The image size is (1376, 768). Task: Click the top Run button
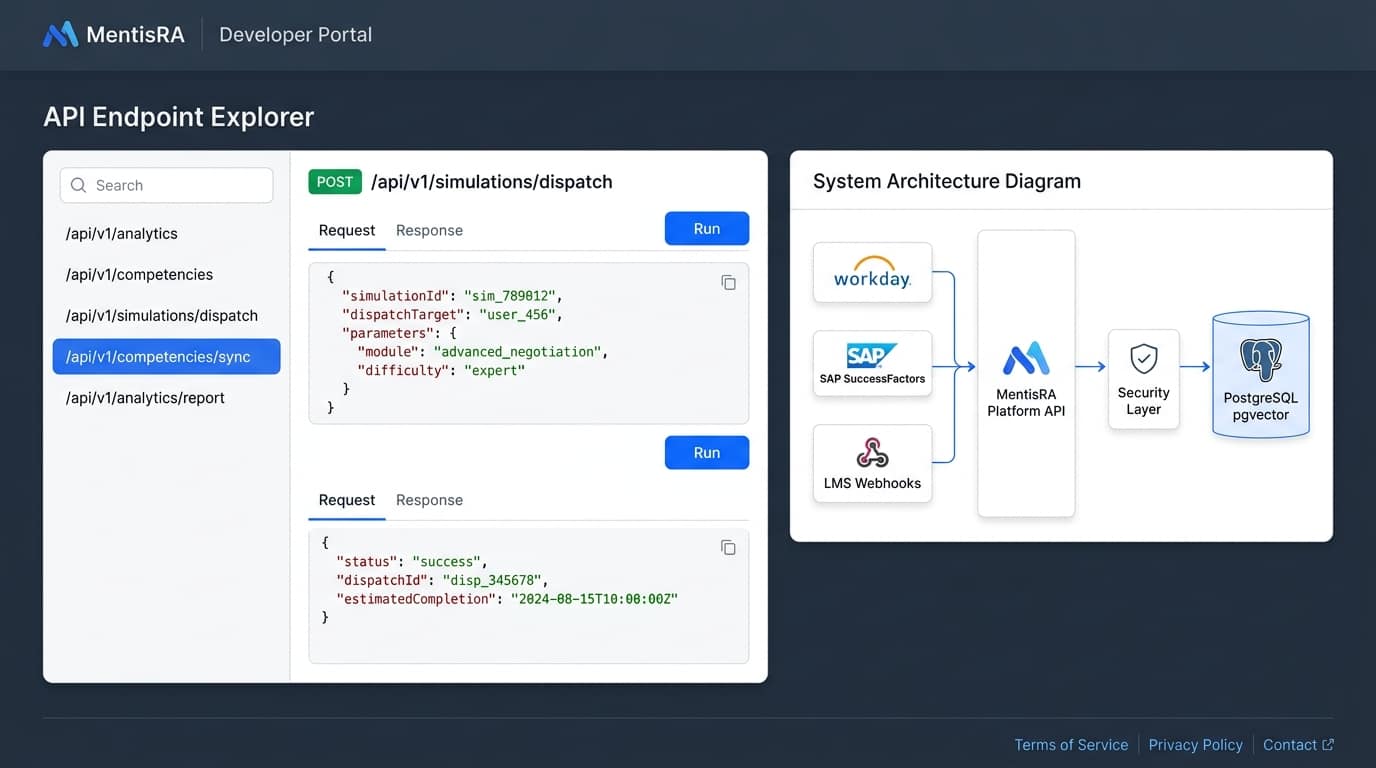707,229
